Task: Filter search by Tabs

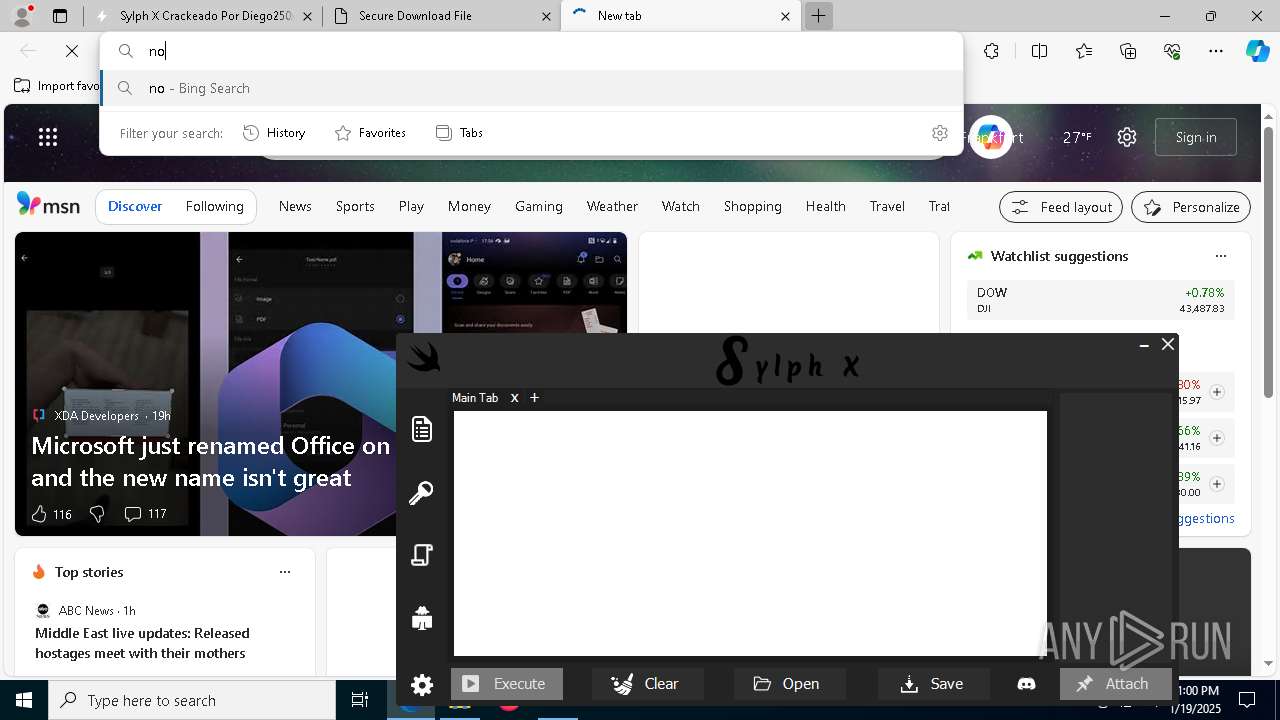Action: click(460, 133)
